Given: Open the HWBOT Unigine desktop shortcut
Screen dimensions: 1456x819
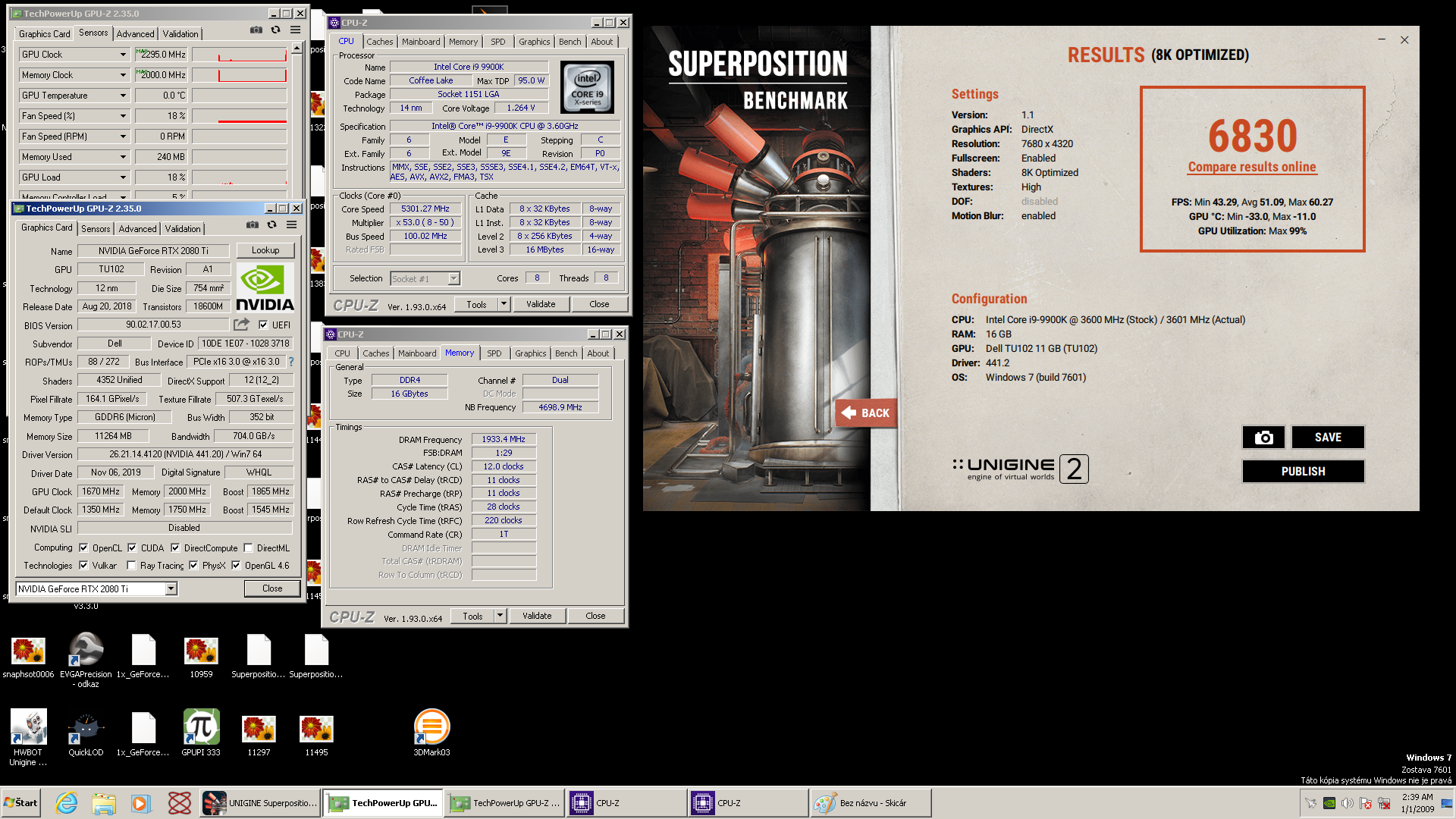Looking at the screenshot, I should click(x=28, y=737).
